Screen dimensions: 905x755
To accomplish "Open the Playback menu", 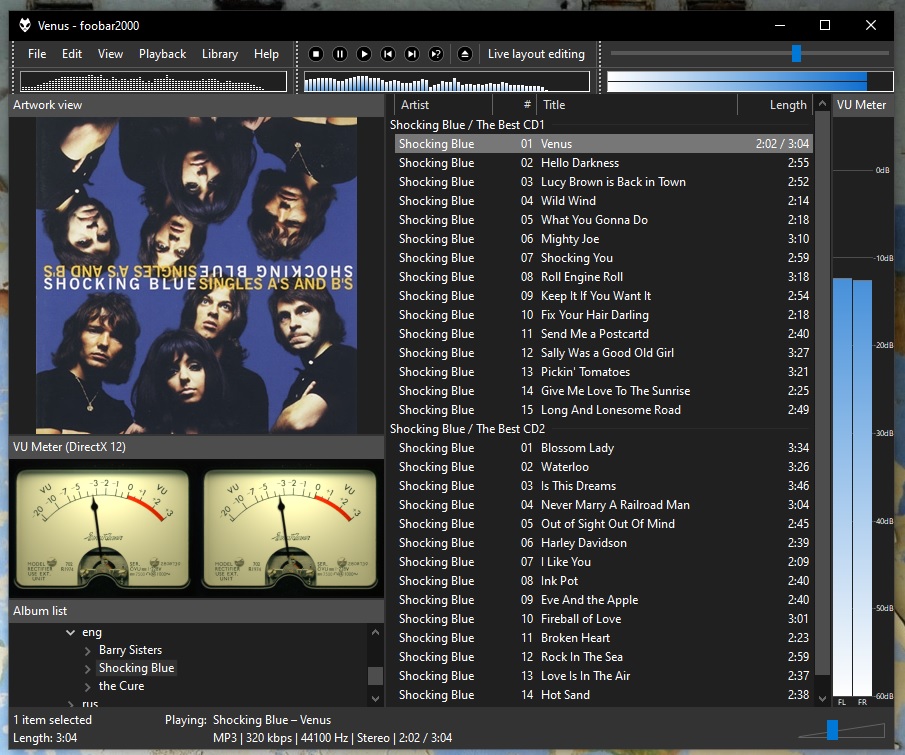I will (x=162, y=54).
